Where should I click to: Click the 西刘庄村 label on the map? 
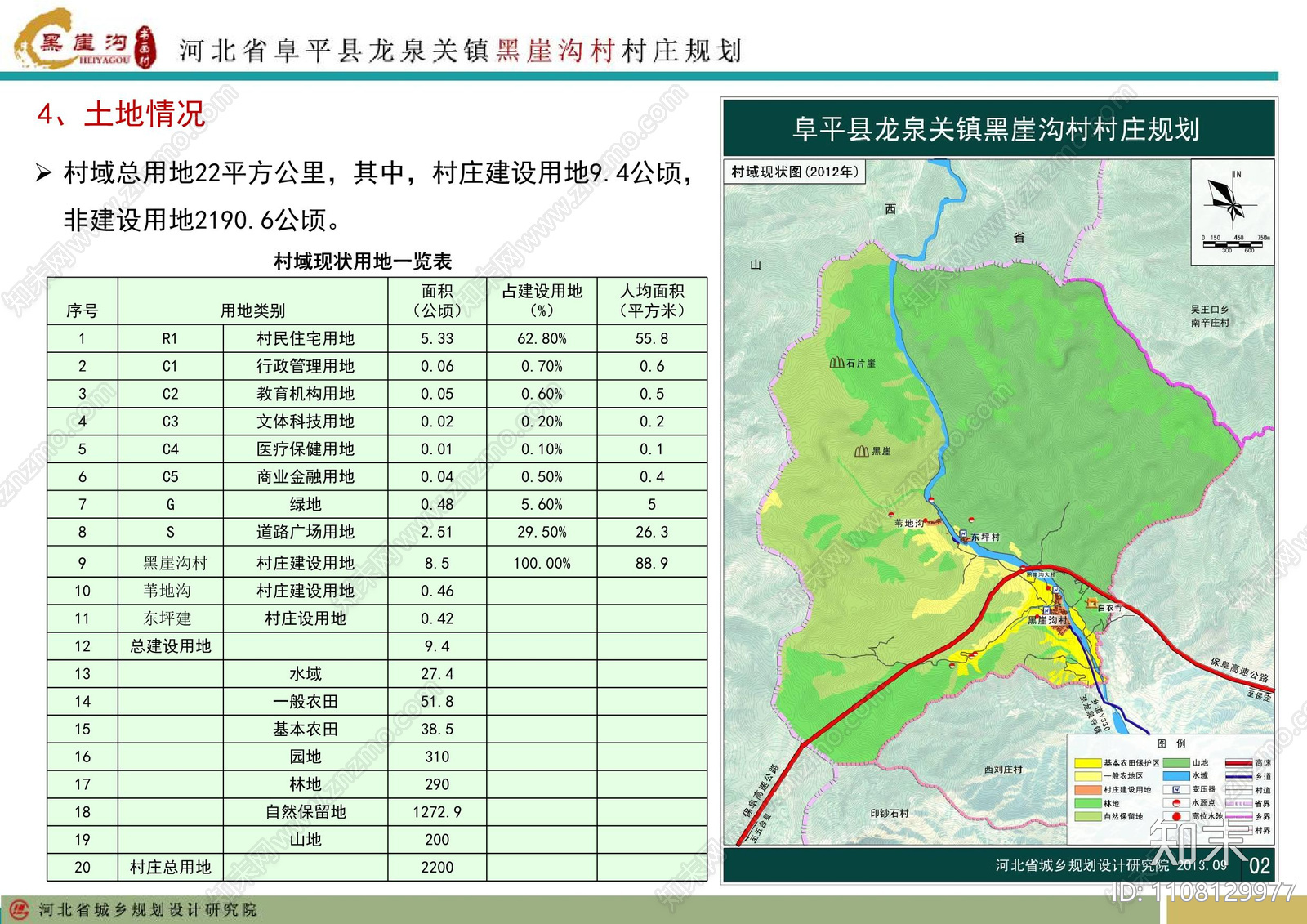(x=1003, y=770)
